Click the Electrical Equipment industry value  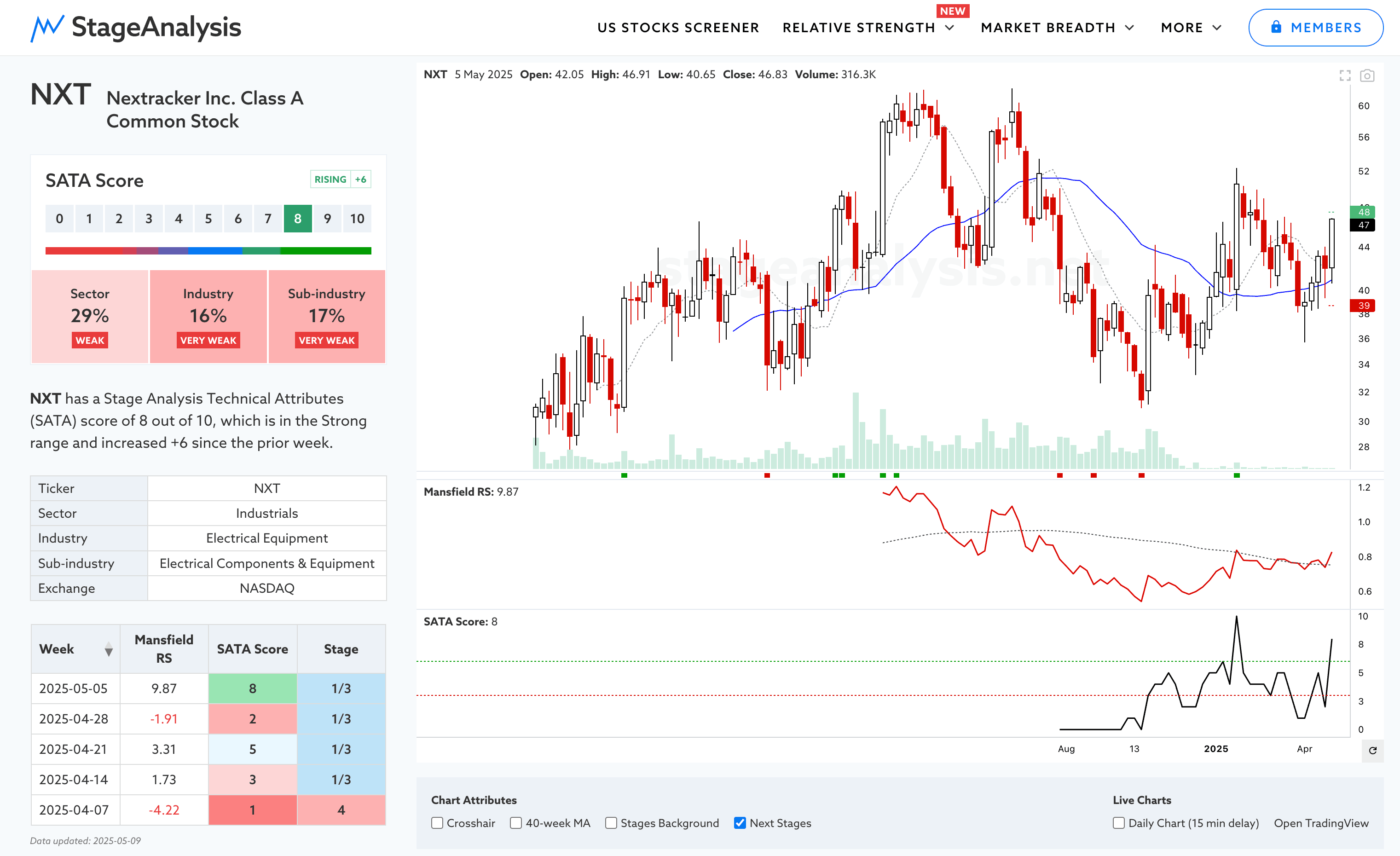(267, 538)
